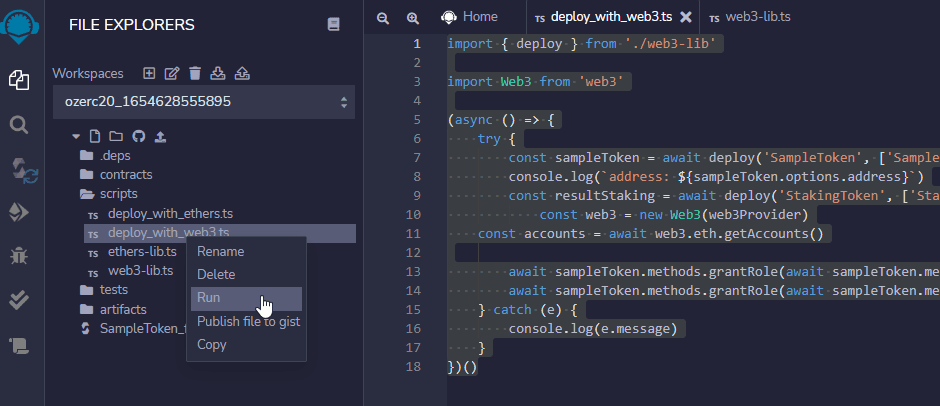The width and height of the screenshot is (940, 406).
Task: Open the workspace ozerc20_1654628555895 dropdown
Action: 204,102
